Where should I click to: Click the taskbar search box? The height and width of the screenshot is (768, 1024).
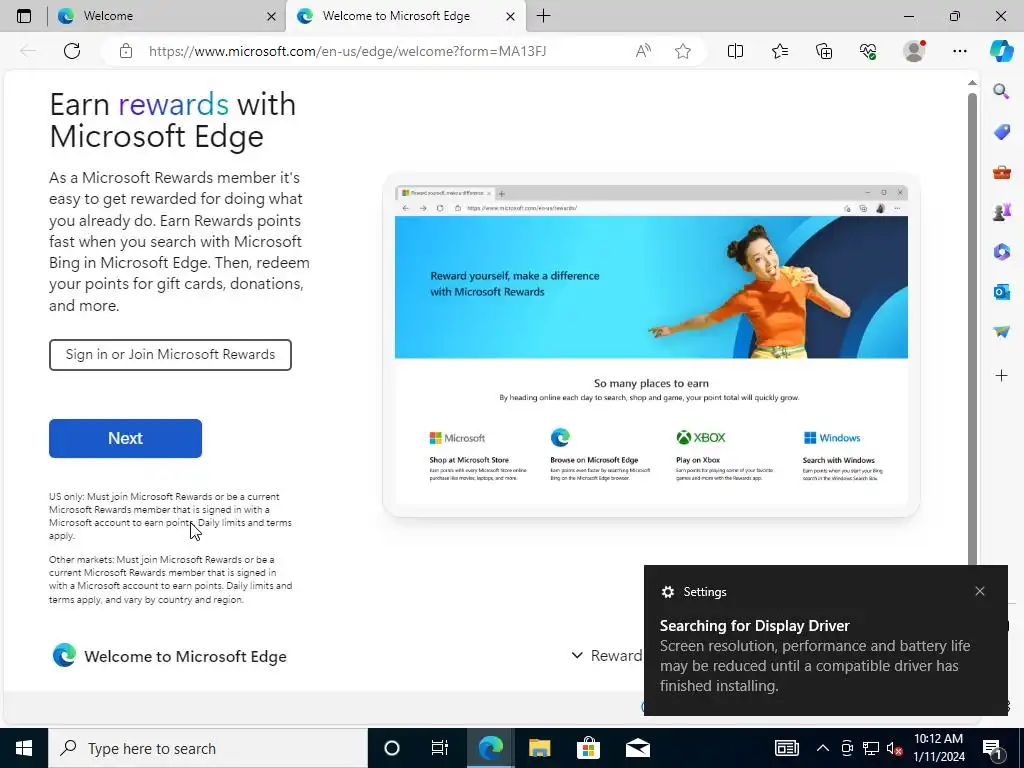208,748
